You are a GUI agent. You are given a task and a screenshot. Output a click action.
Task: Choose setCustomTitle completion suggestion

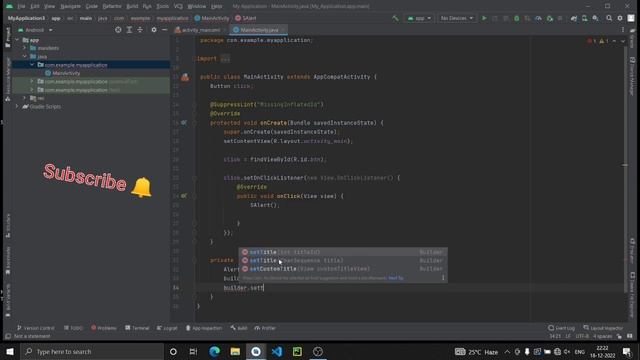pyautogui.click(x=343, y=269)
